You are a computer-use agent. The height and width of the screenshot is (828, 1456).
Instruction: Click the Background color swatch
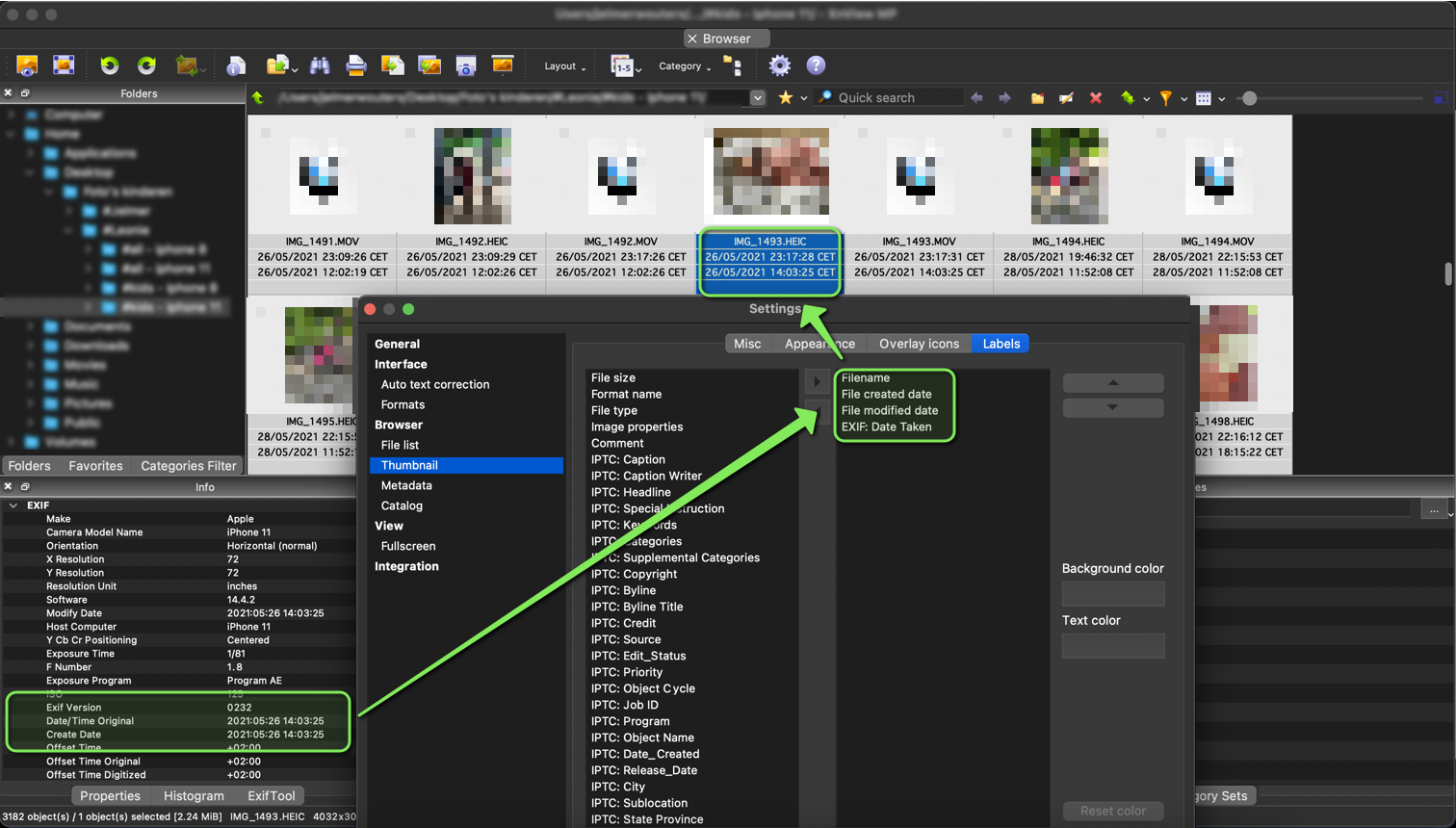1112,594
